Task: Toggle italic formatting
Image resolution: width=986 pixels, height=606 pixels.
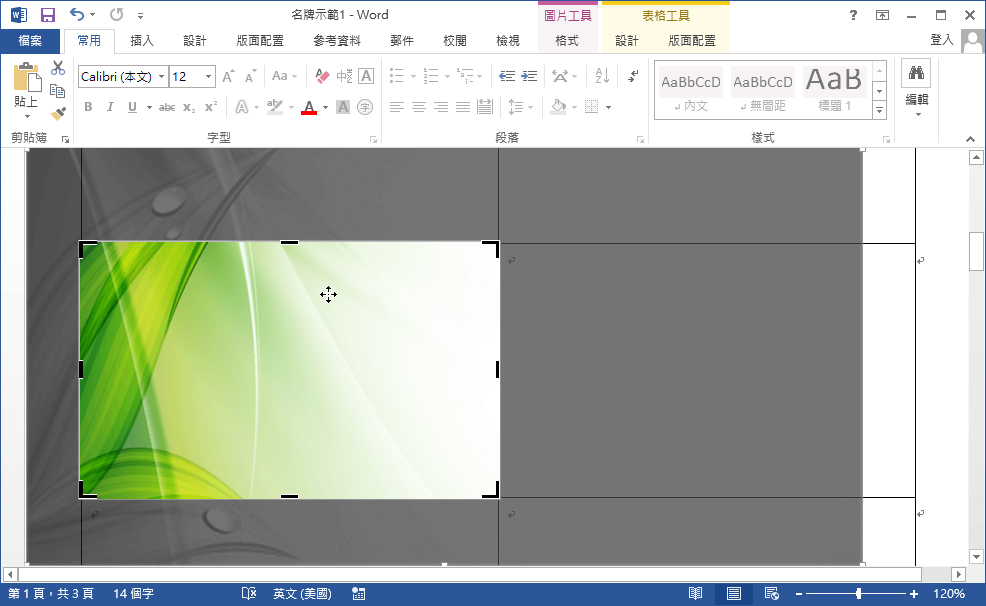Action: point(110,106)
